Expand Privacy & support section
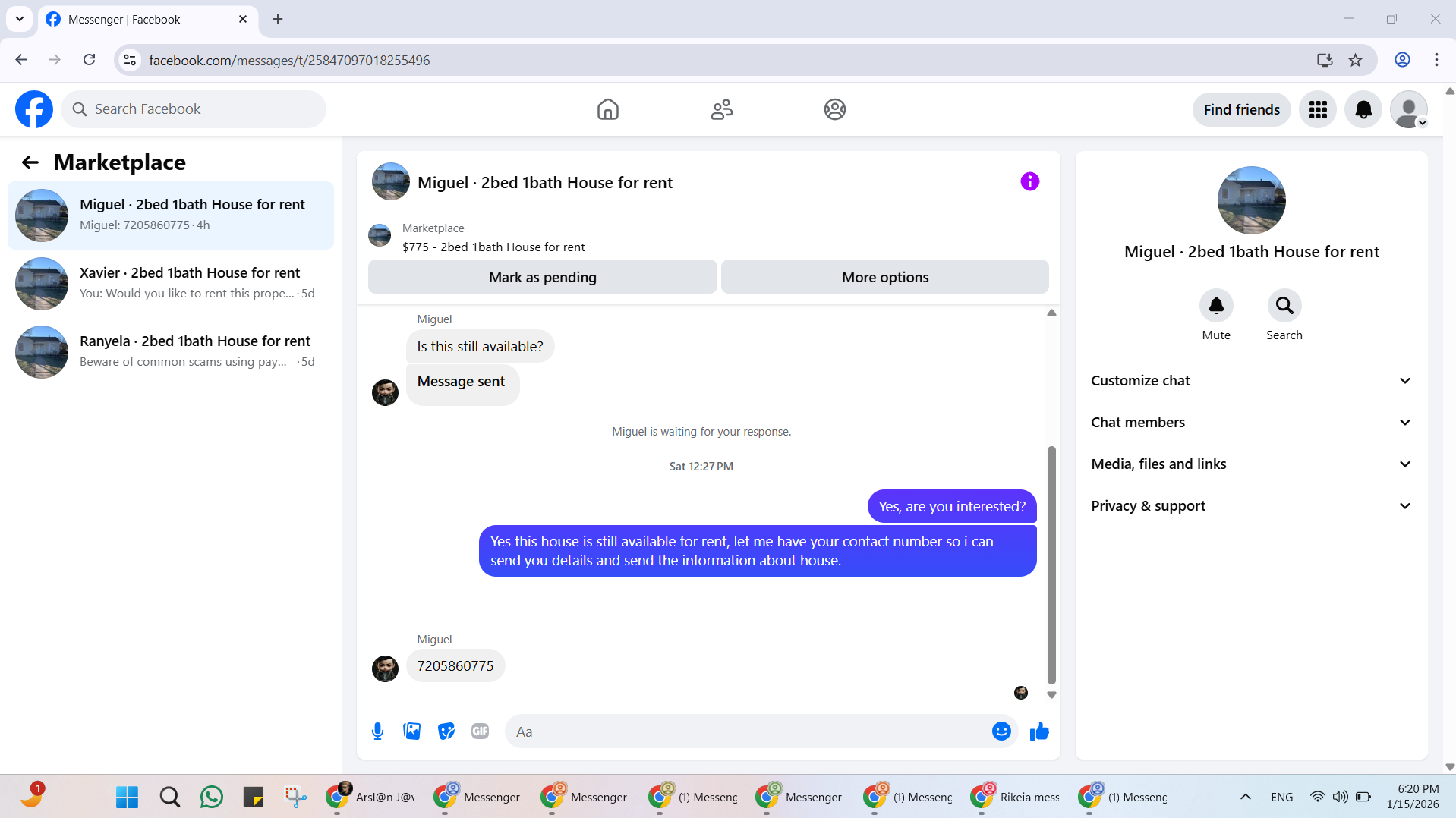This screenshot has width=1456, height=818. [x=1251, y=506]
